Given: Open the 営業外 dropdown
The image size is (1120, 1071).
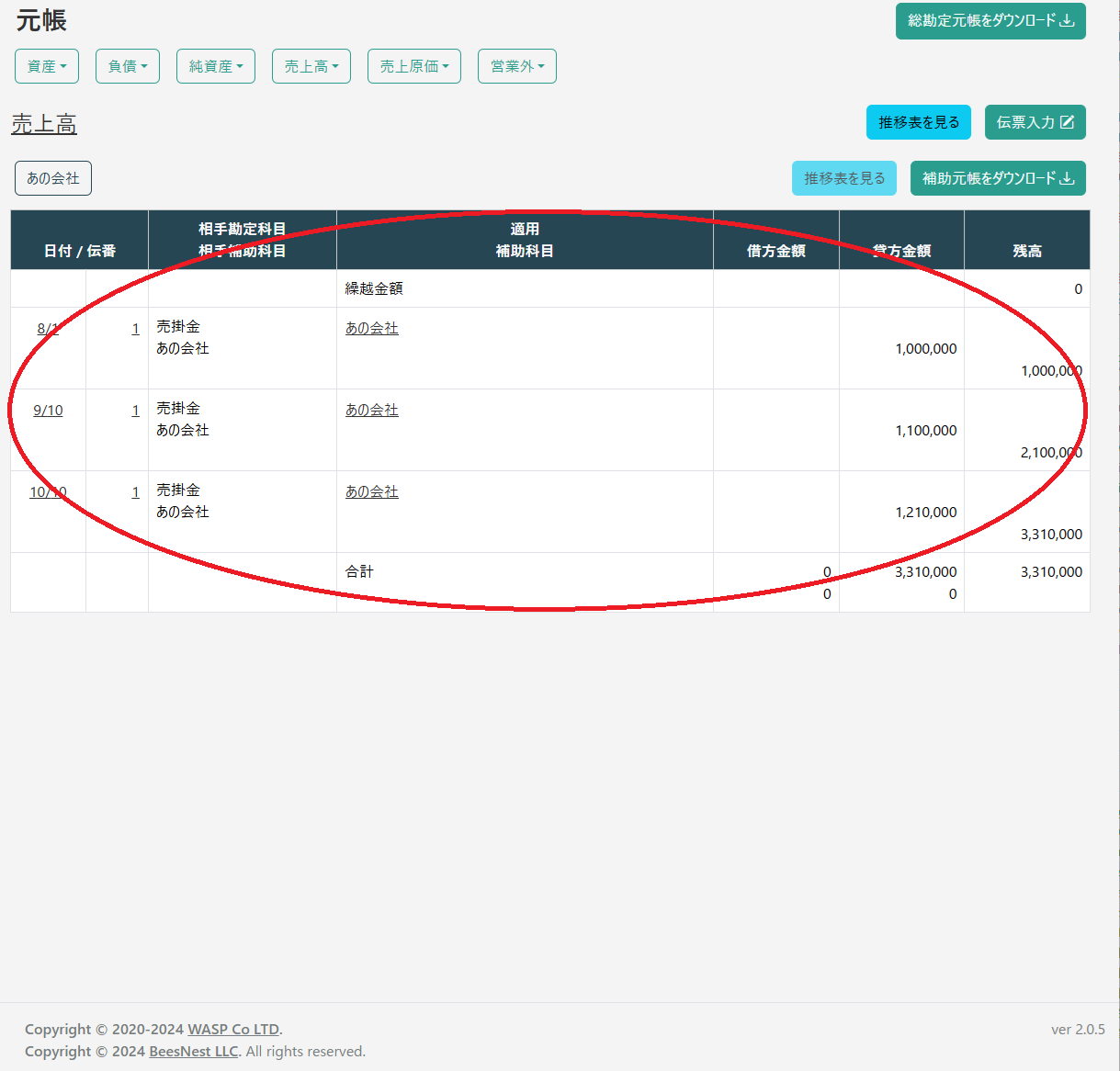Looking at the screenshot, I should [x=517, y=66].
